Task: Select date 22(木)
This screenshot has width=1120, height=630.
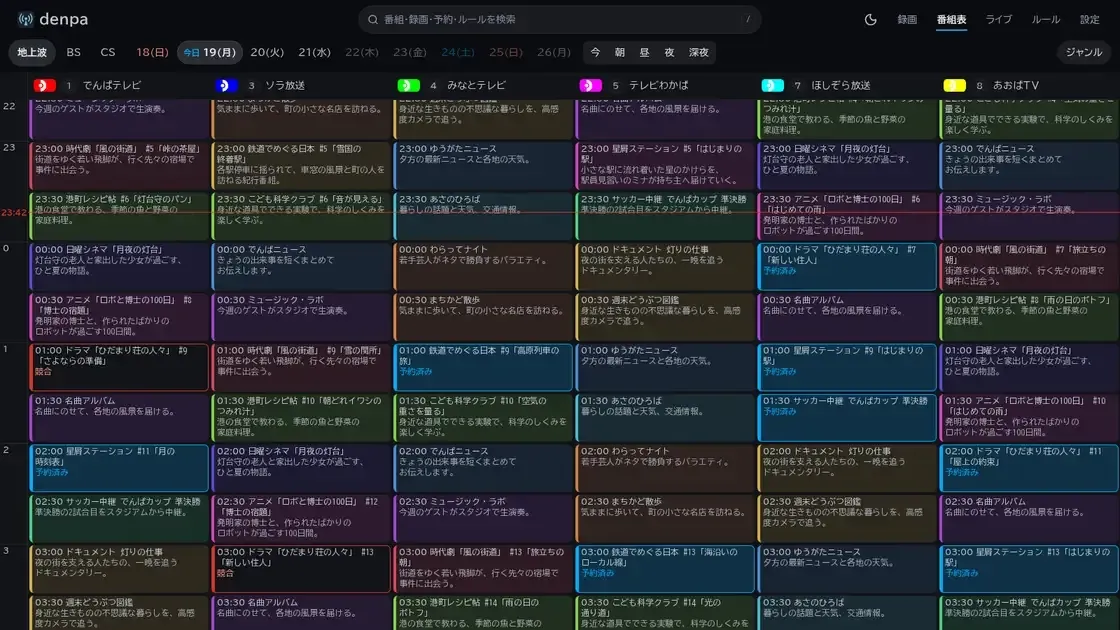Action: pos(362,52)
